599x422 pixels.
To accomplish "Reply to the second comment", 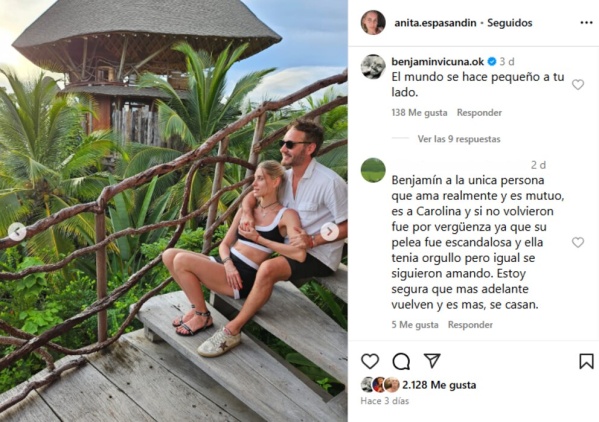I will [x=470, y=325].
